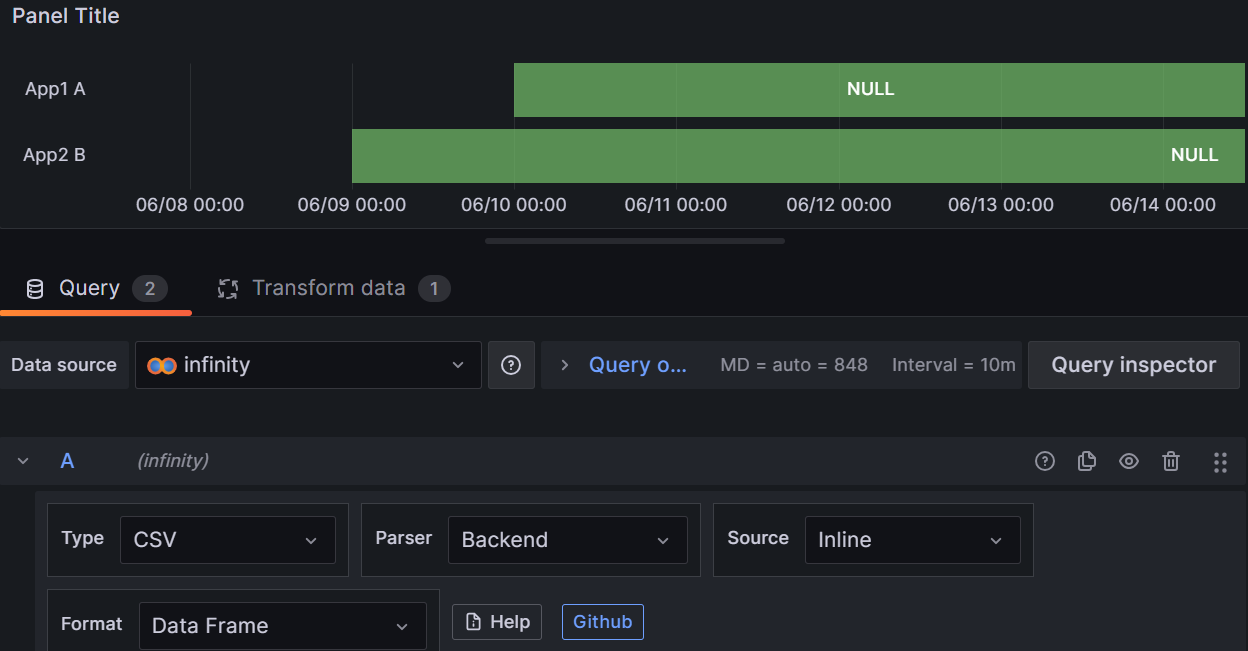Open the Parser Backend dropdown
Screen dimensions: 1248x651
coord(567,540)
